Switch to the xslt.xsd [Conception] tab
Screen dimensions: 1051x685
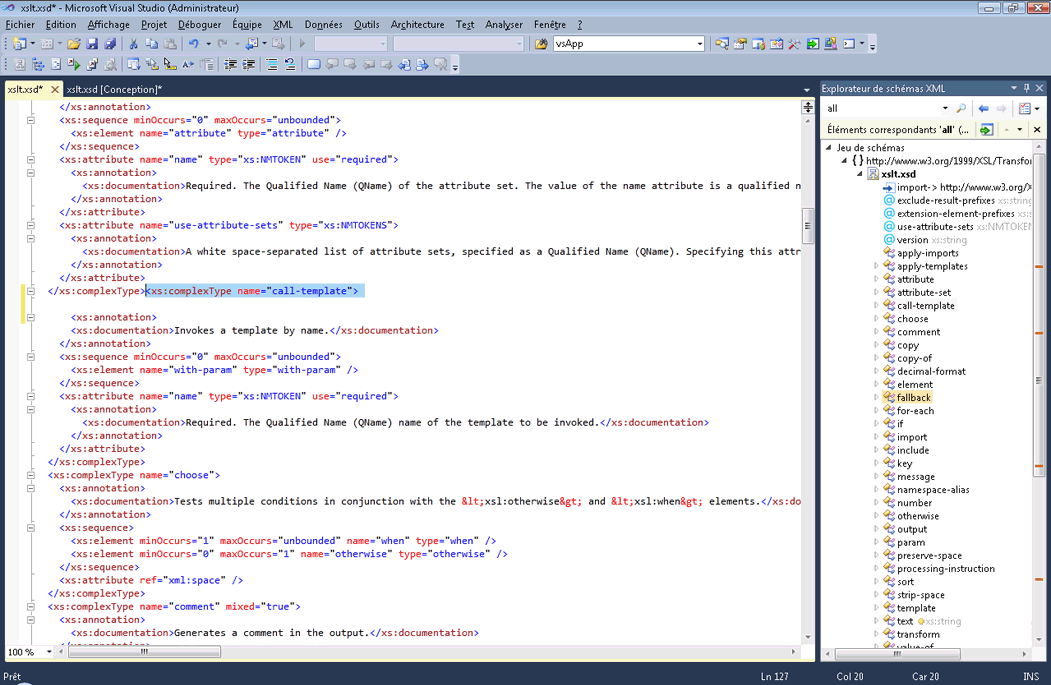coord(114,90)
